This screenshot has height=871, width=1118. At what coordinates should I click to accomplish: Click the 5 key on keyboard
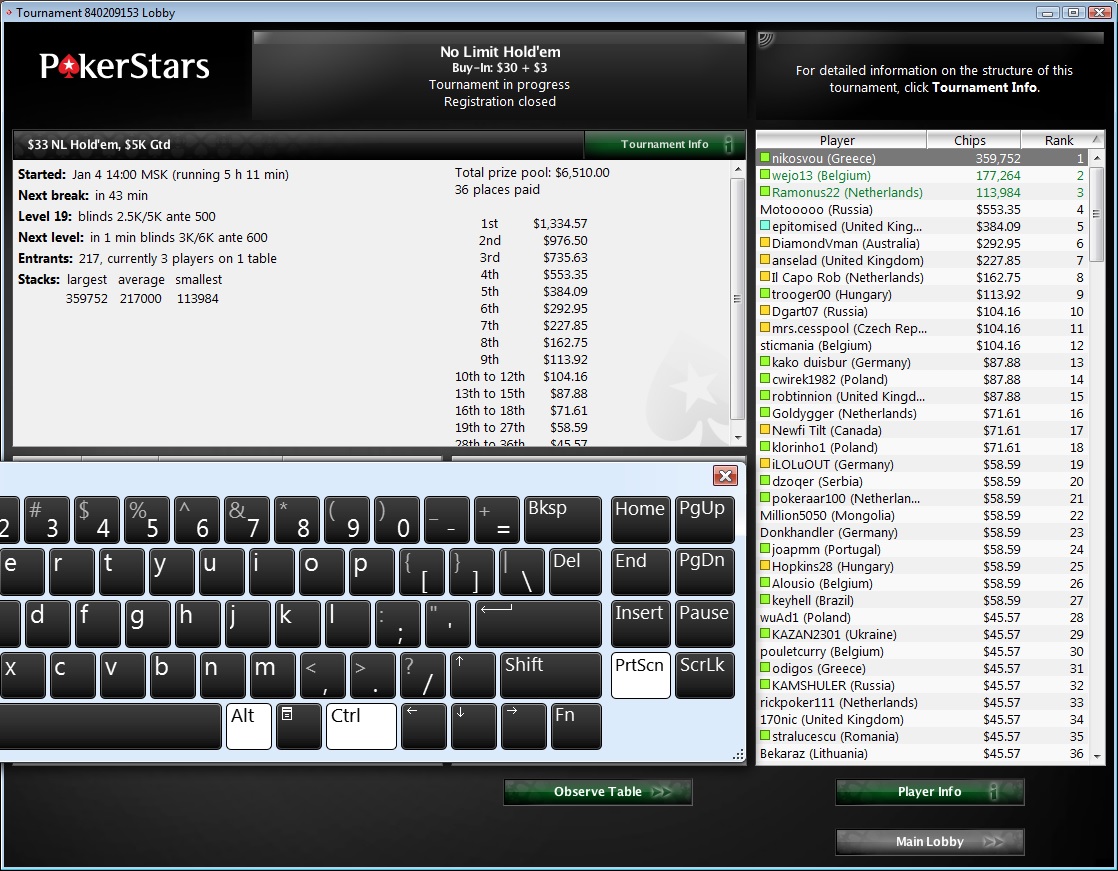tap(147, 520)
